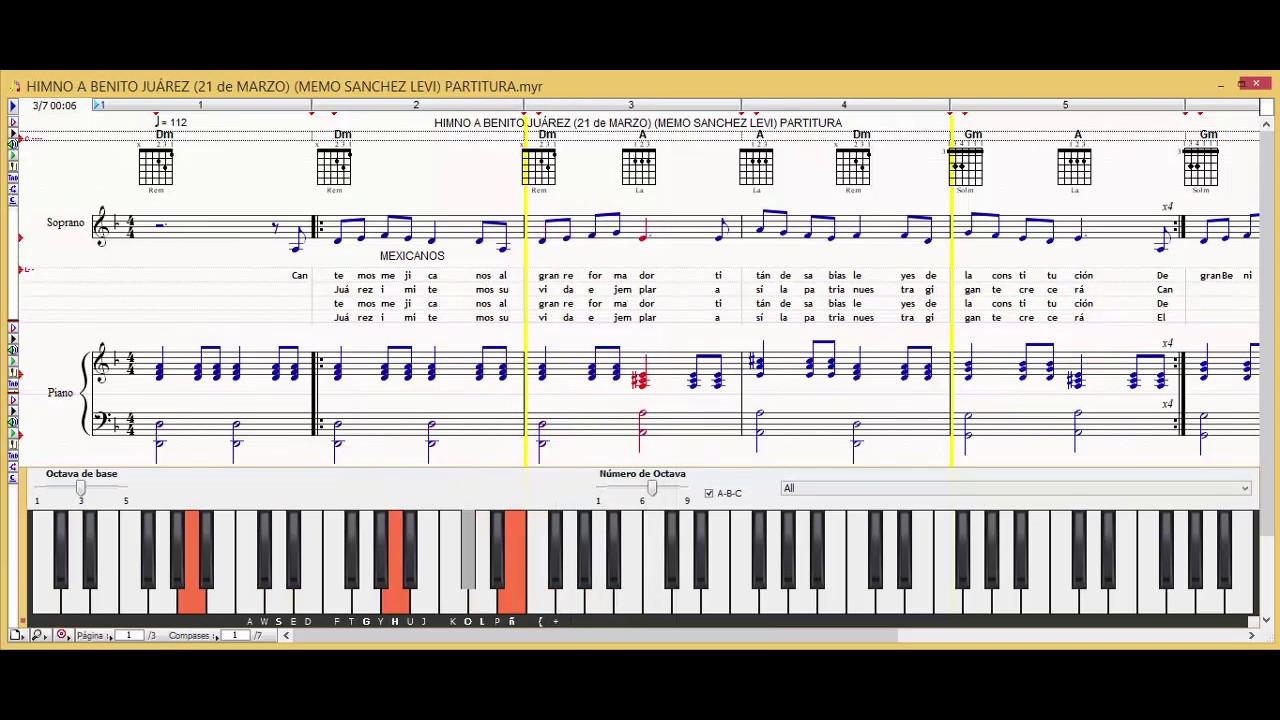1280x720 pixels.
Task: Click the vertical scrollbar down arrow
Action: tap(1267, 620)
